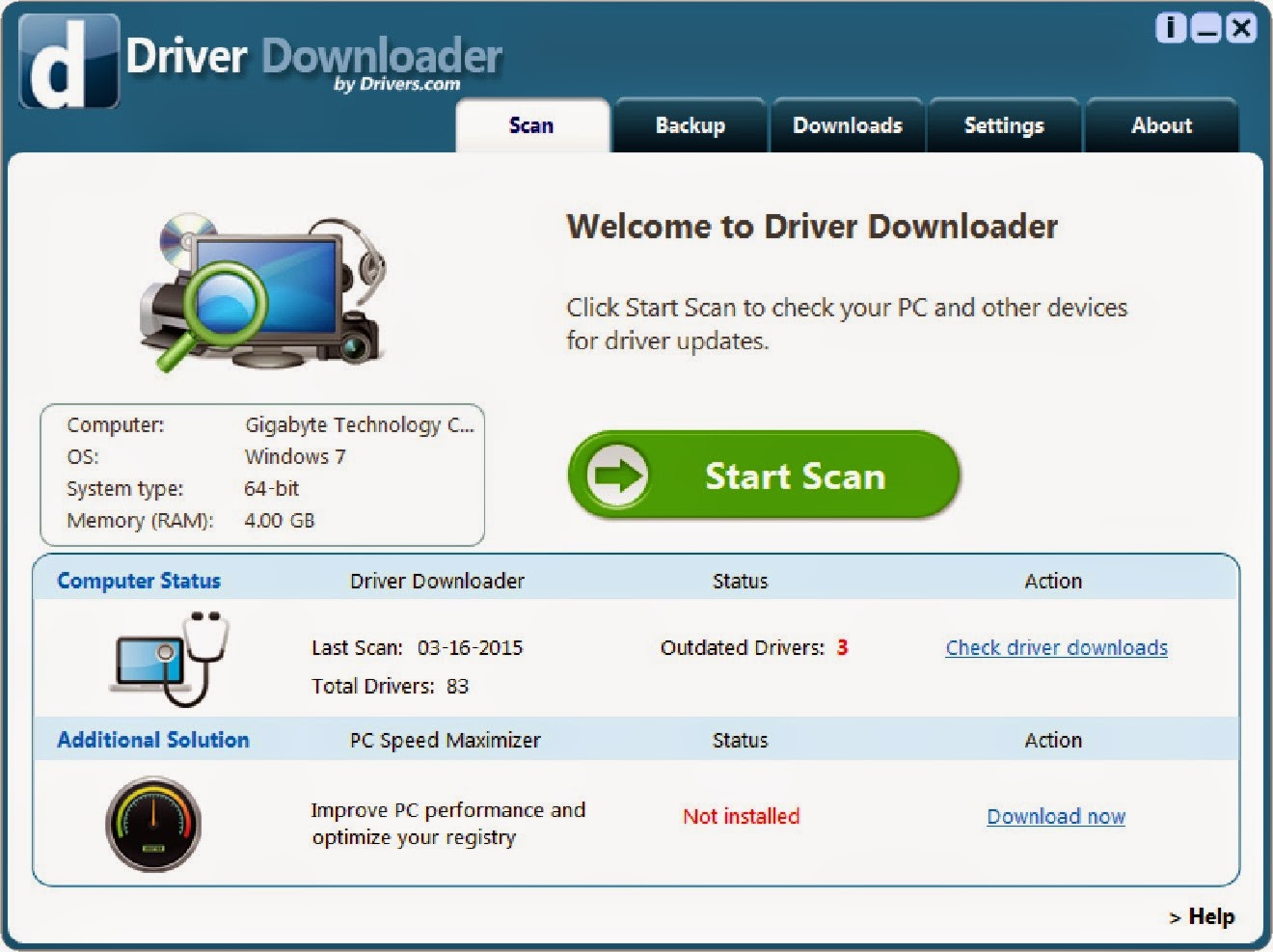Select the Scan tab

click(x=531, y=125)
